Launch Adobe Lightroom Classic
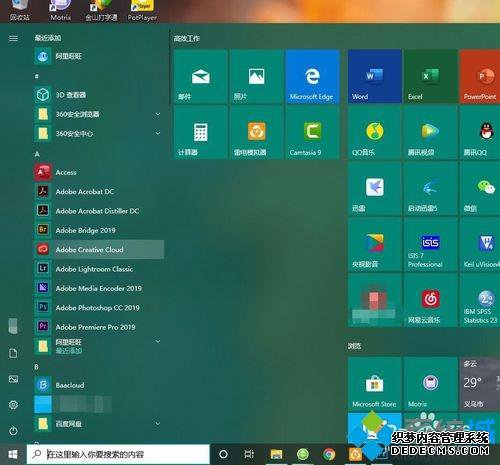The height and width of the screenshot is (465, 500). click(99, 269)
